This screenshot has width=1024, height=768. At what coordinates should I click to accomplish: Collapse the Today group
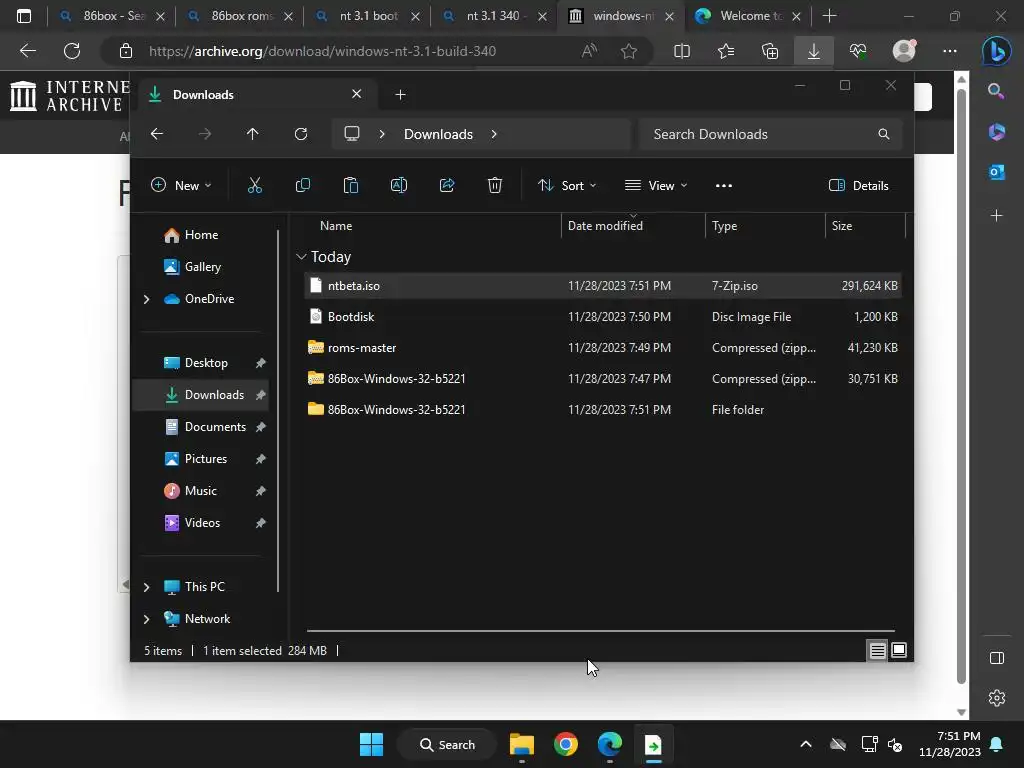pos(301,257)
